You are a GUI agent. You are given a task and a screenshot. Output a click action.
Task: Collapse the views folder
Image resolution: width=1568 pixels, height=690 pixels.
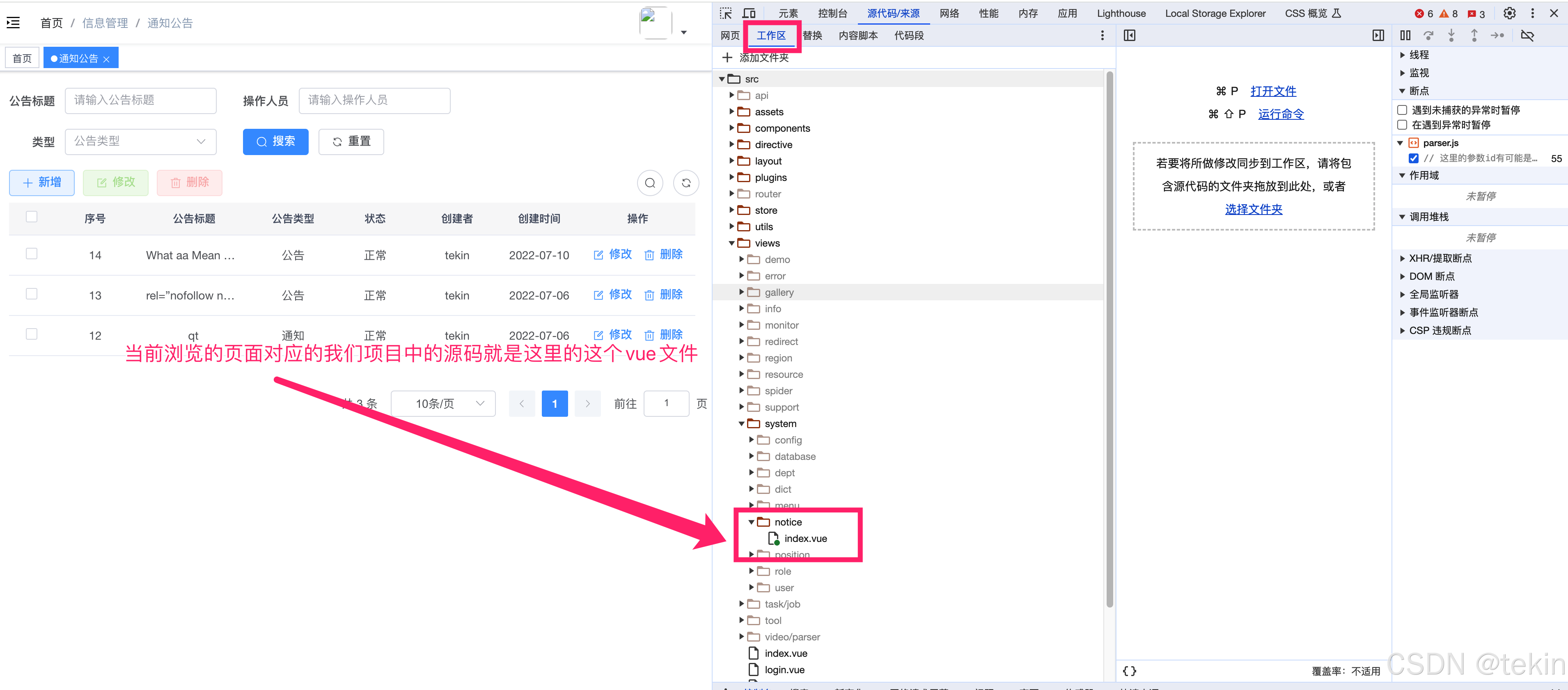(731, 243)
